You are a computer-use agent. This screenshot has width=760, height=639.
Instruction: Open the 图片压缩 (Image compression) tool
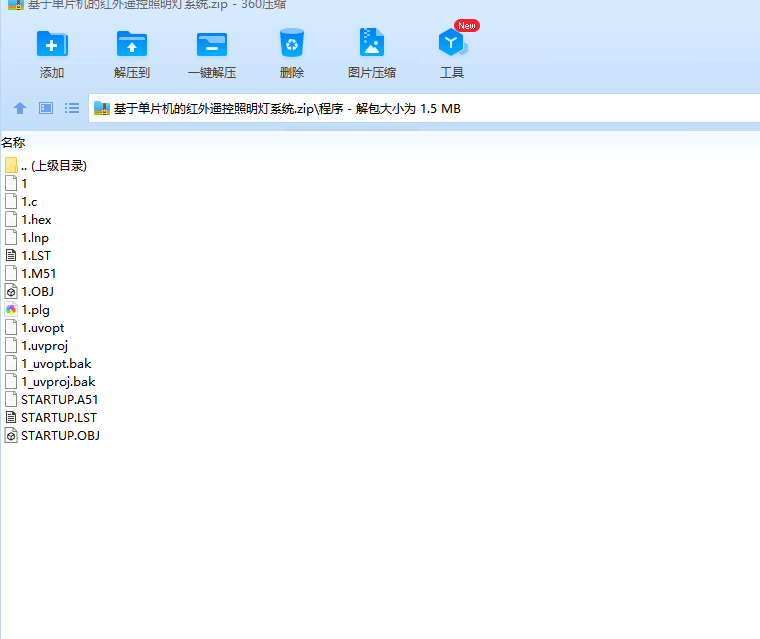372,43
